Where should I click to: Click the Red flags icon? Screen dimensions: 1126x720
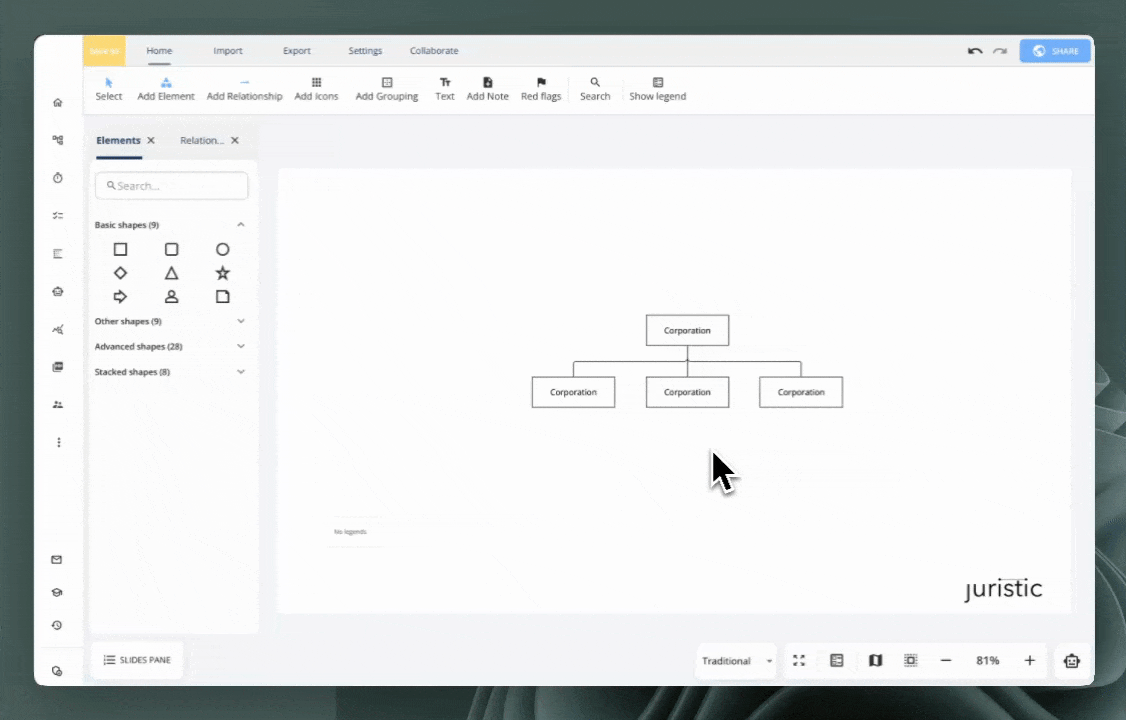click(541, 89)
